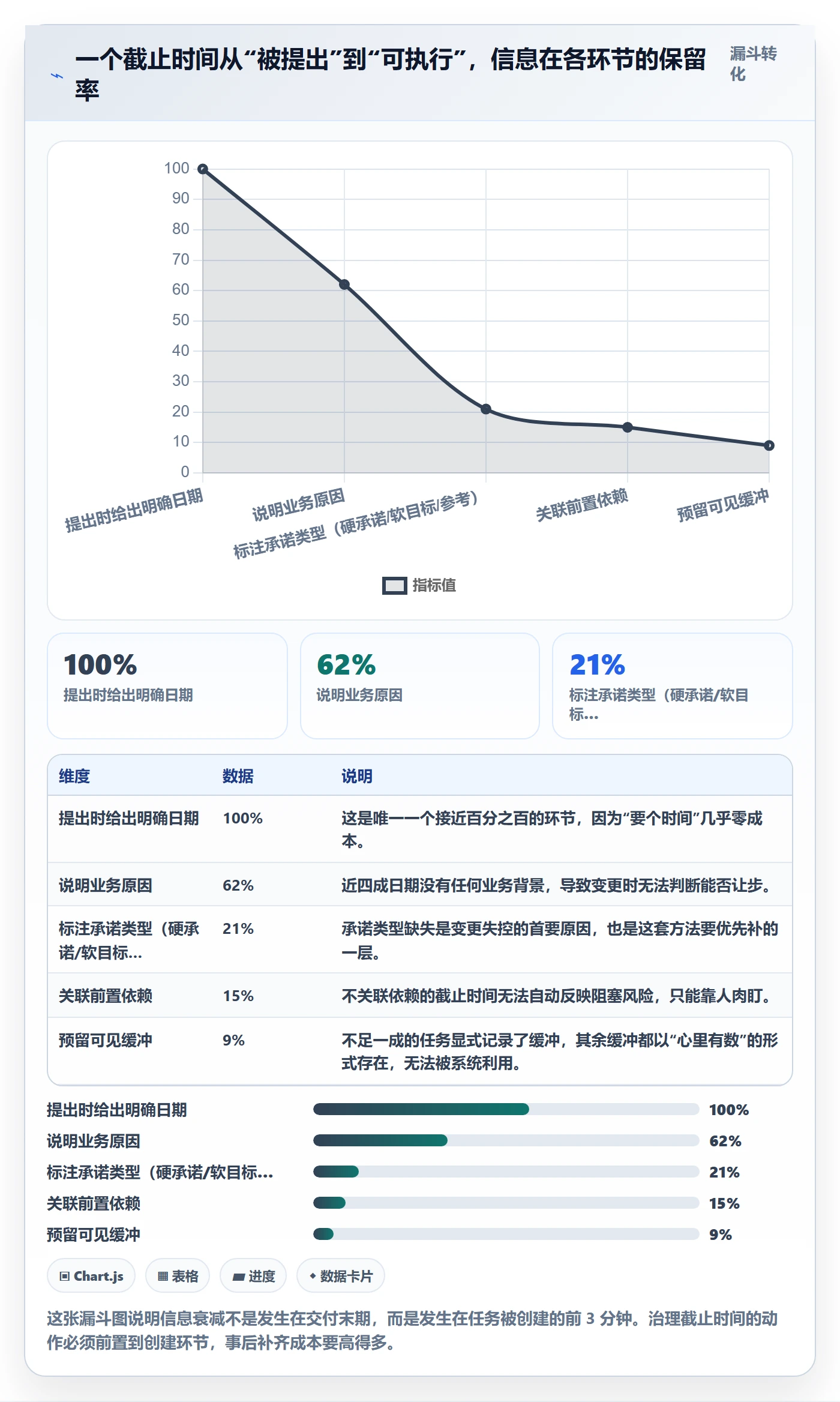Viewport: 840px width, 1402px height.
Task: Click the chart data point for 说明业务原因
Action: pos(344,284)
